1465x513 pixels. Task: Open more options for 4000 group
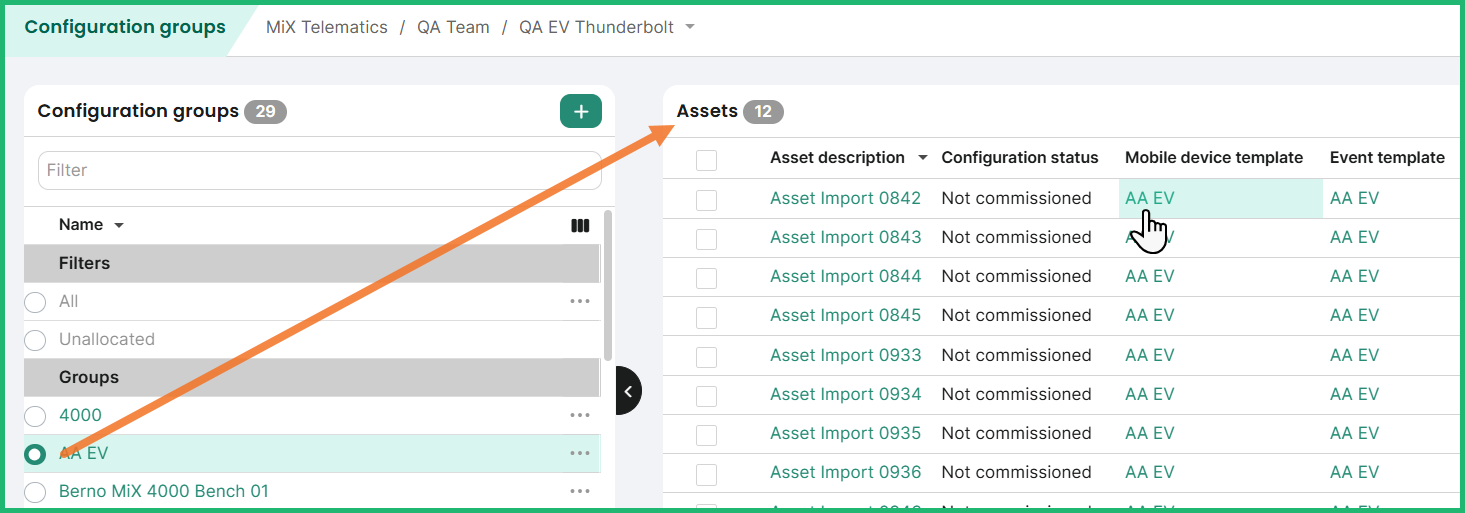pos(580,415)
